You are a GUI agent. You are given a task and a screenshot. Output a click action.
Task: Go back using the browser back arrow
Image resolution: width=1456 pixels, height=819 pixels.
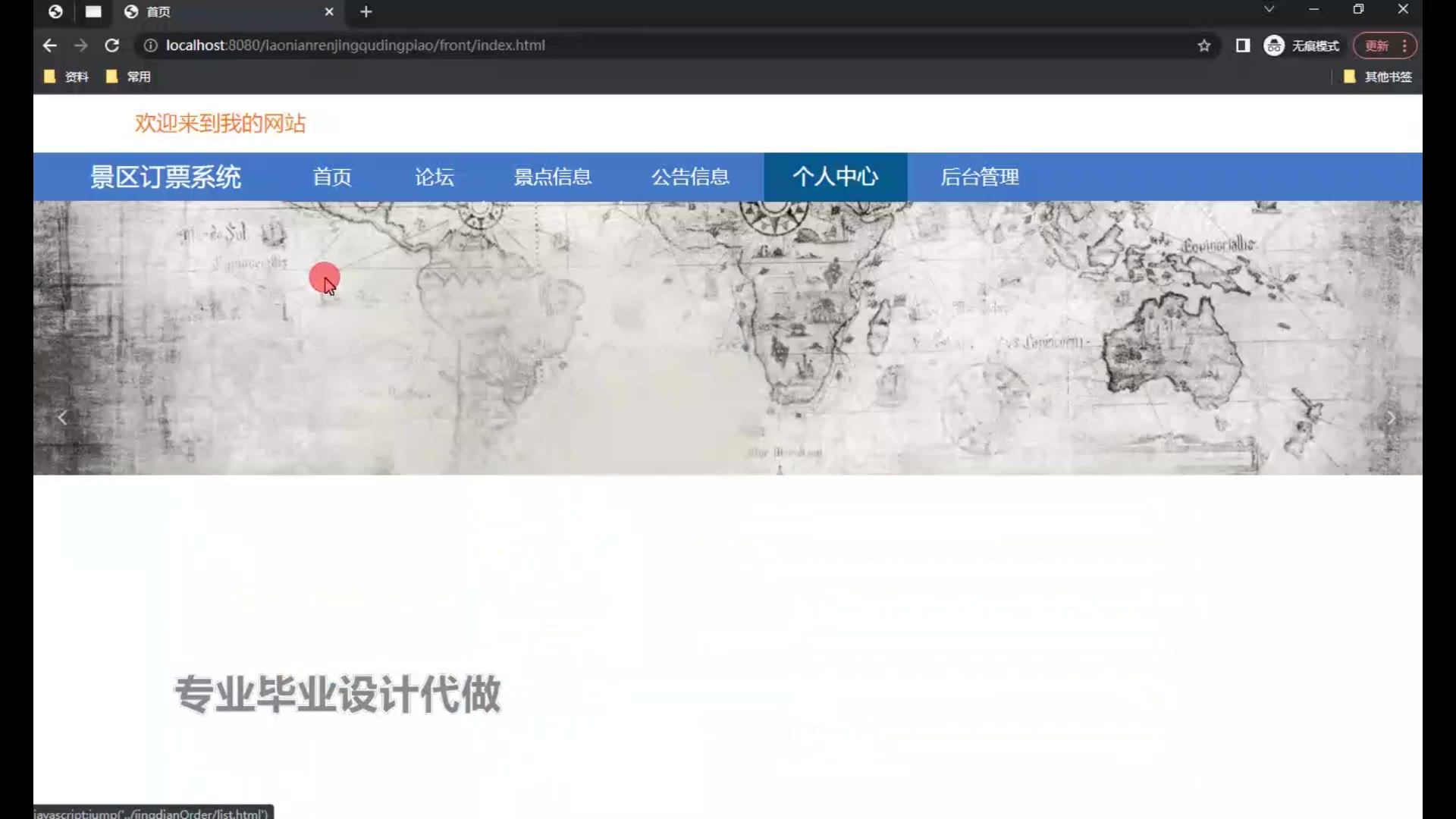tap(50, 45)
